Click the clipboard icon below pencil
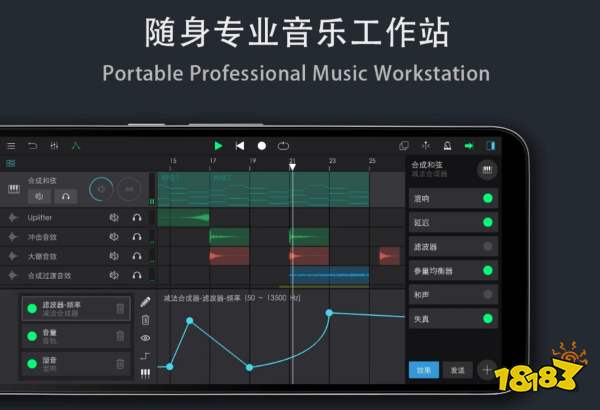600x410 pixels. point(145,320)
